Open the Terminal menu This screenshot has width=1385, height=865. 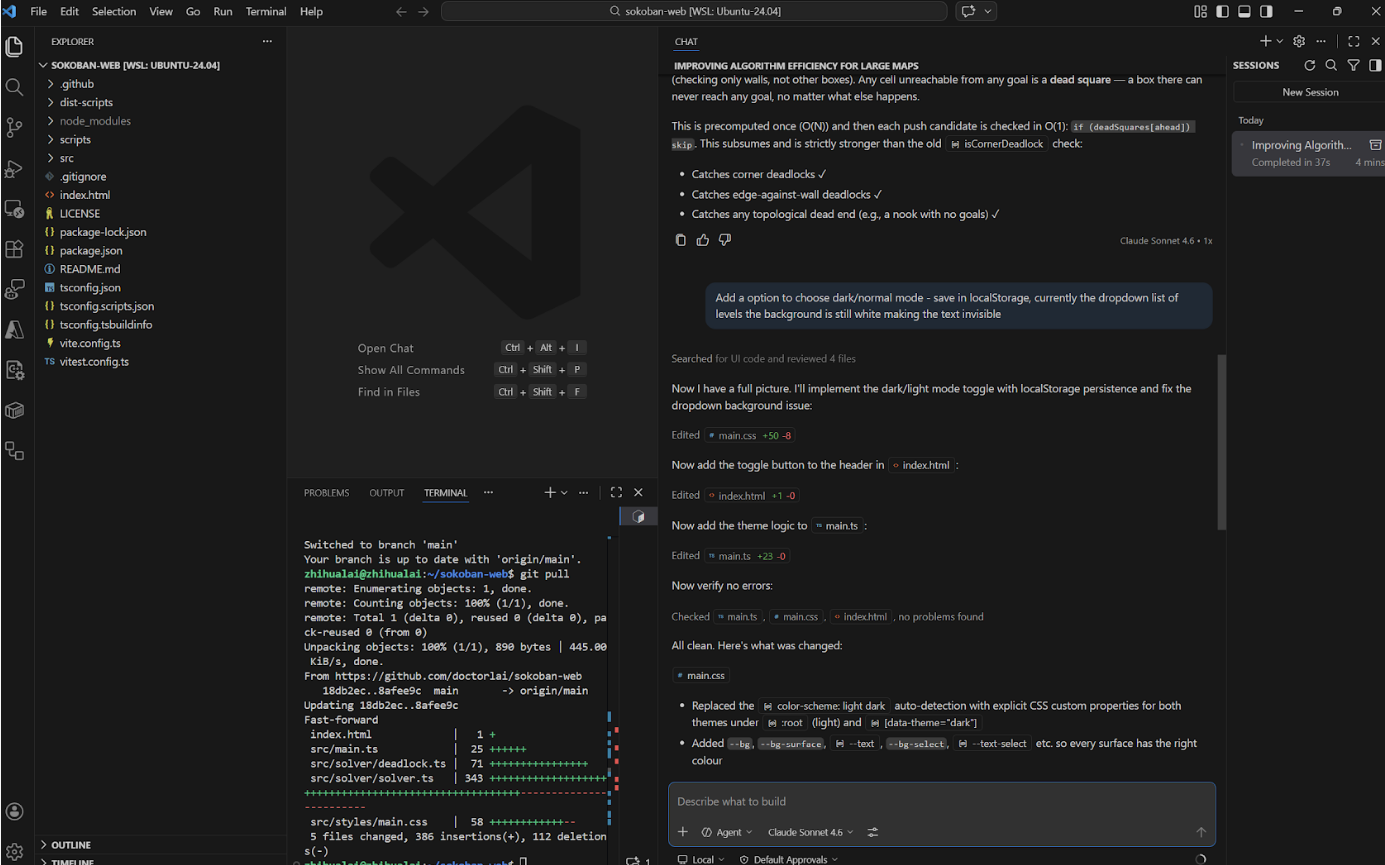point(265,11)
